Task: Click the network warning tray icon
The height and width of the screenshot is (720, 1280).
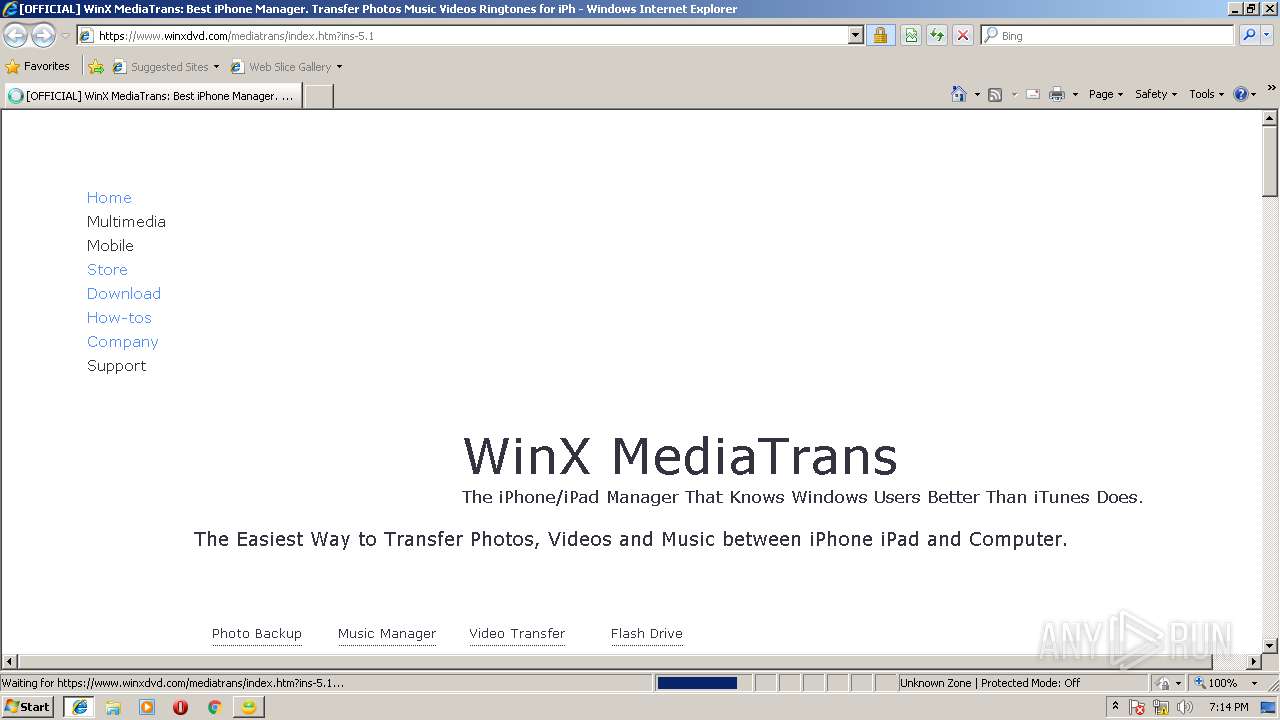Action: [1161, 707]
